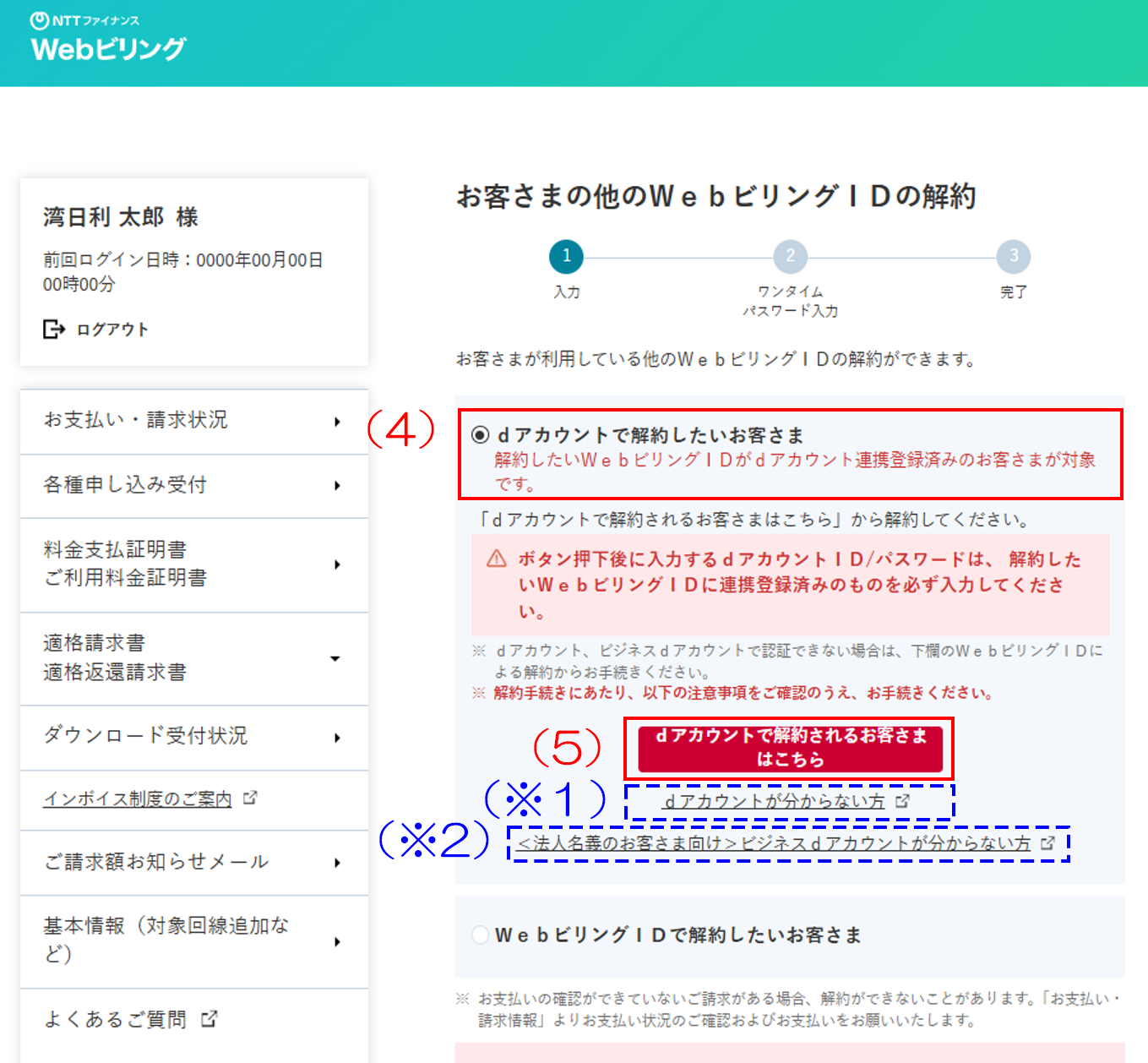Expand the ダウンロード受付状況 menu arrow
This screenshot has width=1148, height=1063.
click(337, 738)
